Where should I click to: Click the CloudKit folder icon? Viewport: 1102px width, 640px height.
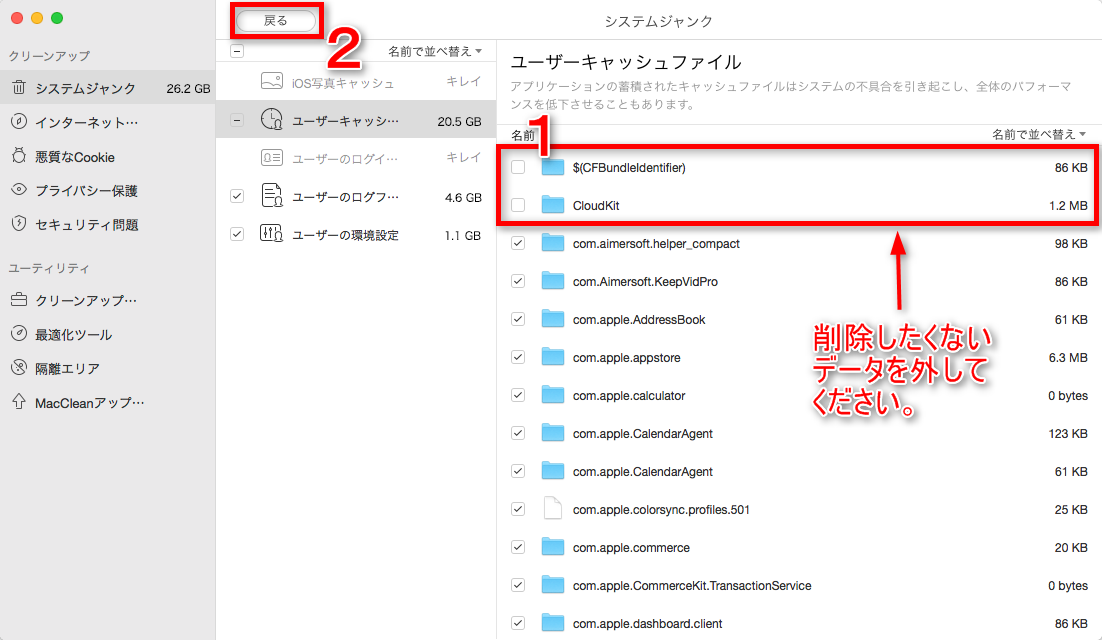pyautogui.click(x=553, y=205)
